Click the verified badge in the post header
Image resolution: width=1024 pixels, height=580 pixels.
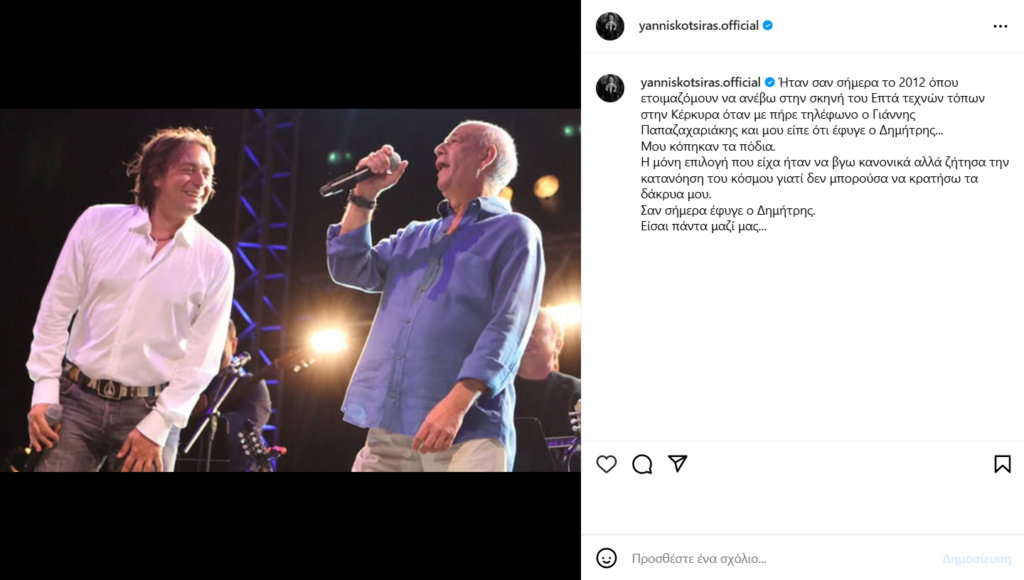768,26
